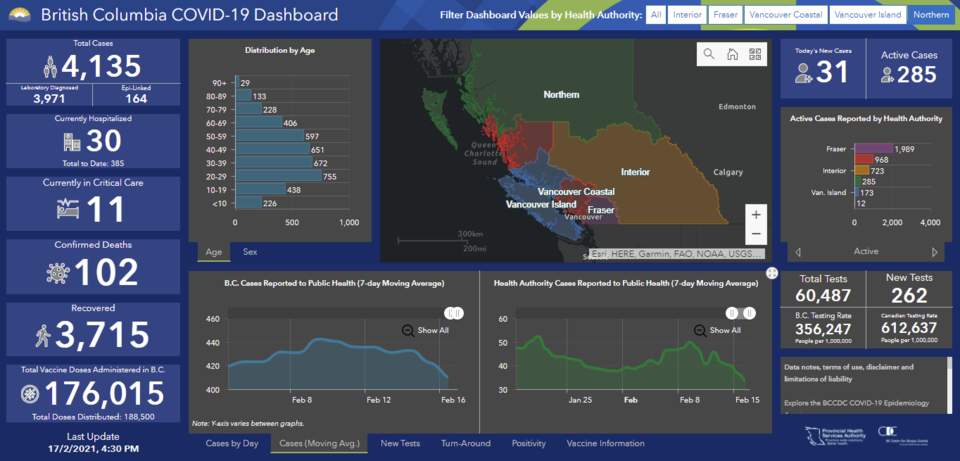960x461 pixels.
Task: Click Show All on B.C. Cases chart
Action: click(x=433, y=331)
